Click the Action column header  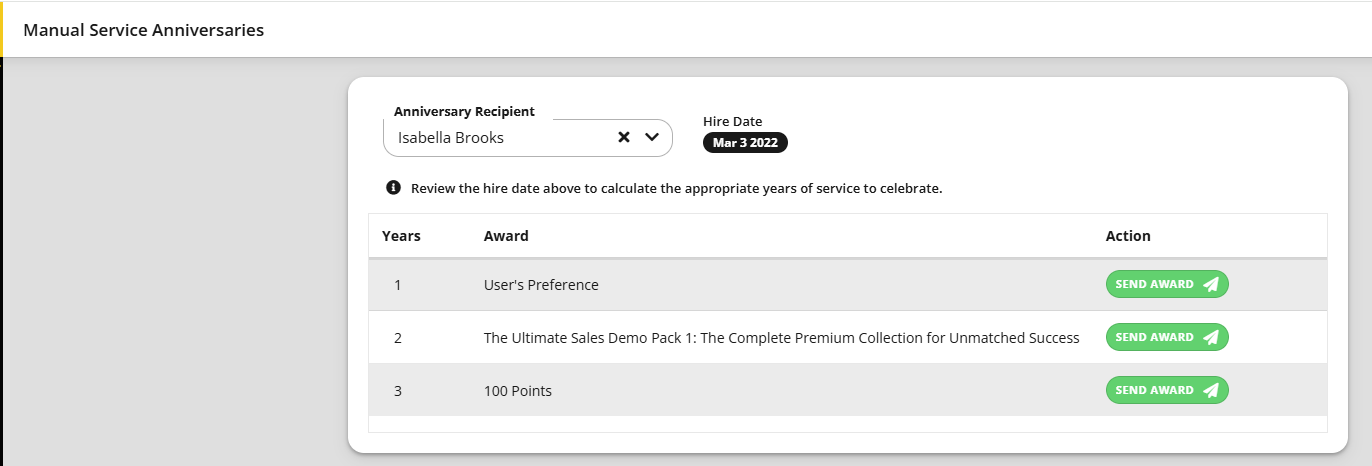(x=1128, y=236)
